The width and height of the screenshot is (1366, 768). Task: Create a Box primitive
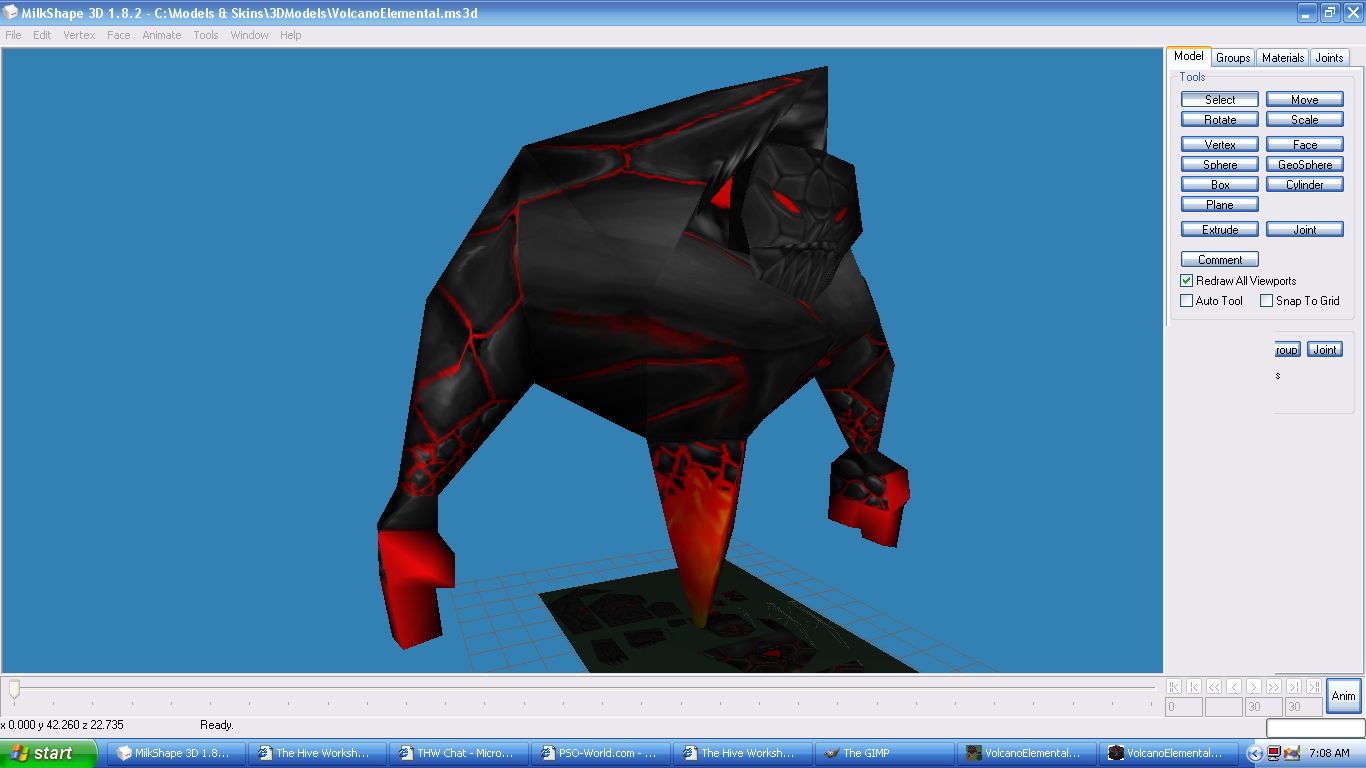coord(1220,185)
